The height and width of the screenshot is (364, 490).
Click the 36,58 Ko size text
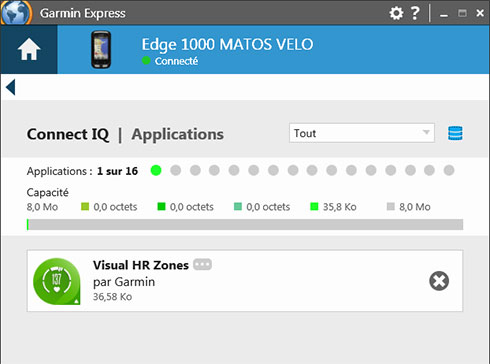[112, 297]
